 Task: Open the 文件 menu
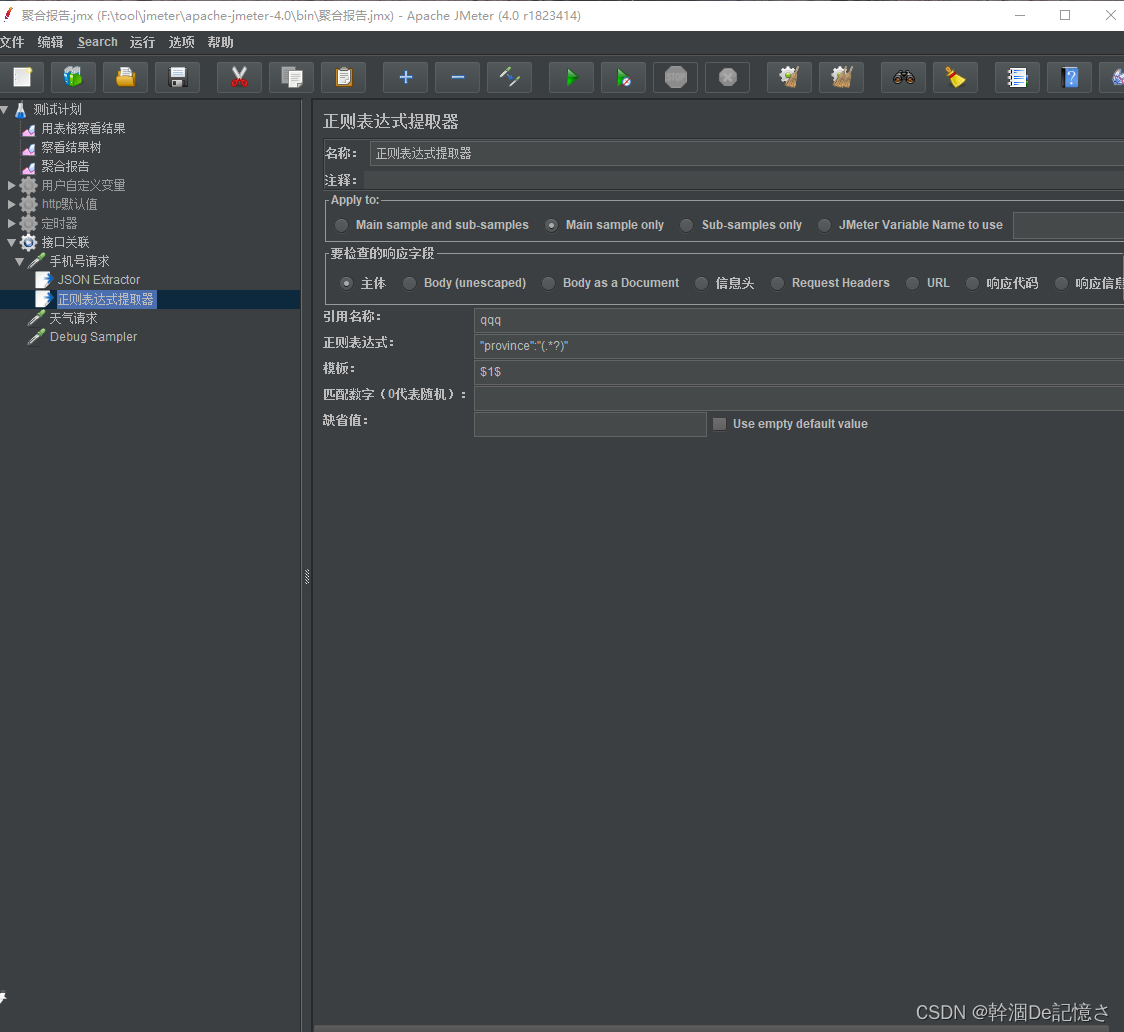12,42
